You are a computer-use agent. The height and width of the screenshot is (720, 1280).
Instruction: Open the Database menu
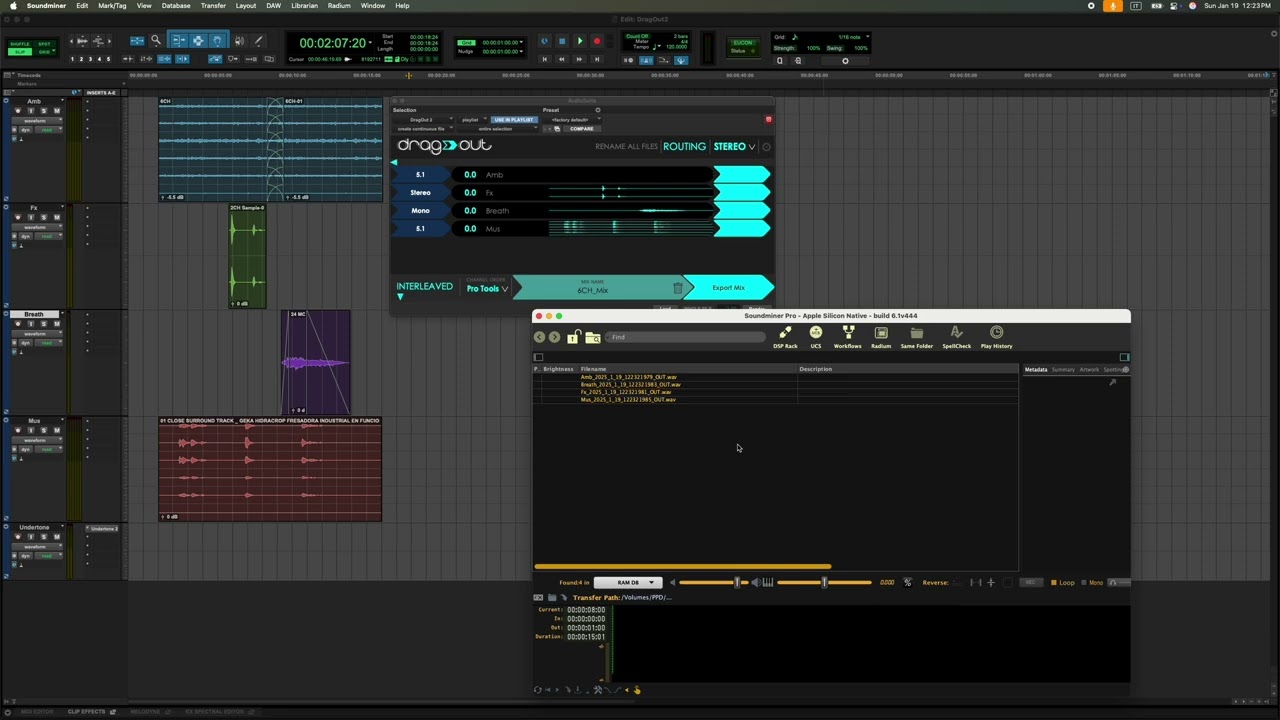coord(176,6)
